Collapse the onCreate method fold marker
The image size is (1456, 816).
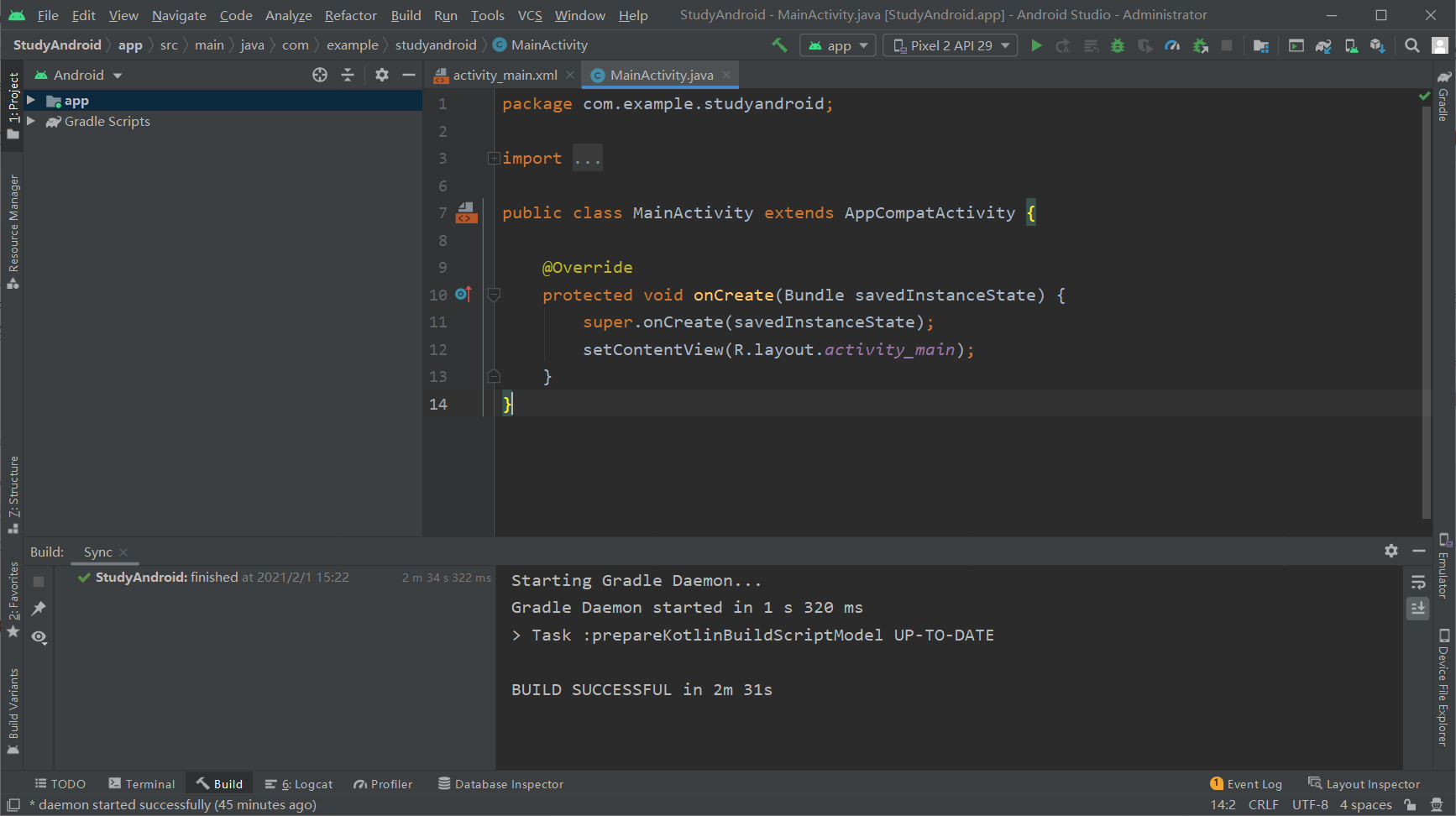494,295
